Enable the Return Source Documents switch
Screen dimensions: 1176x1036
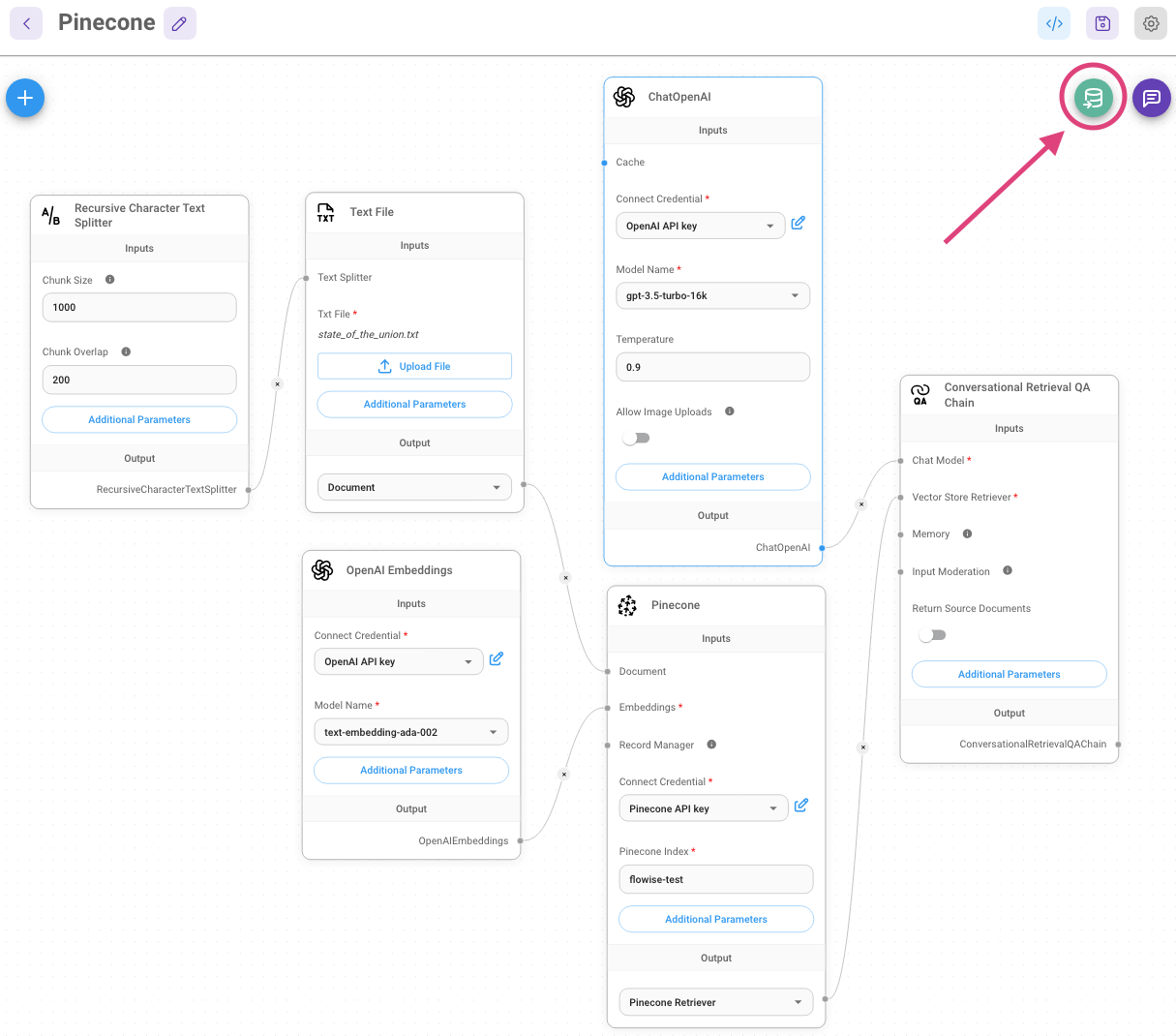click(931, 636)
